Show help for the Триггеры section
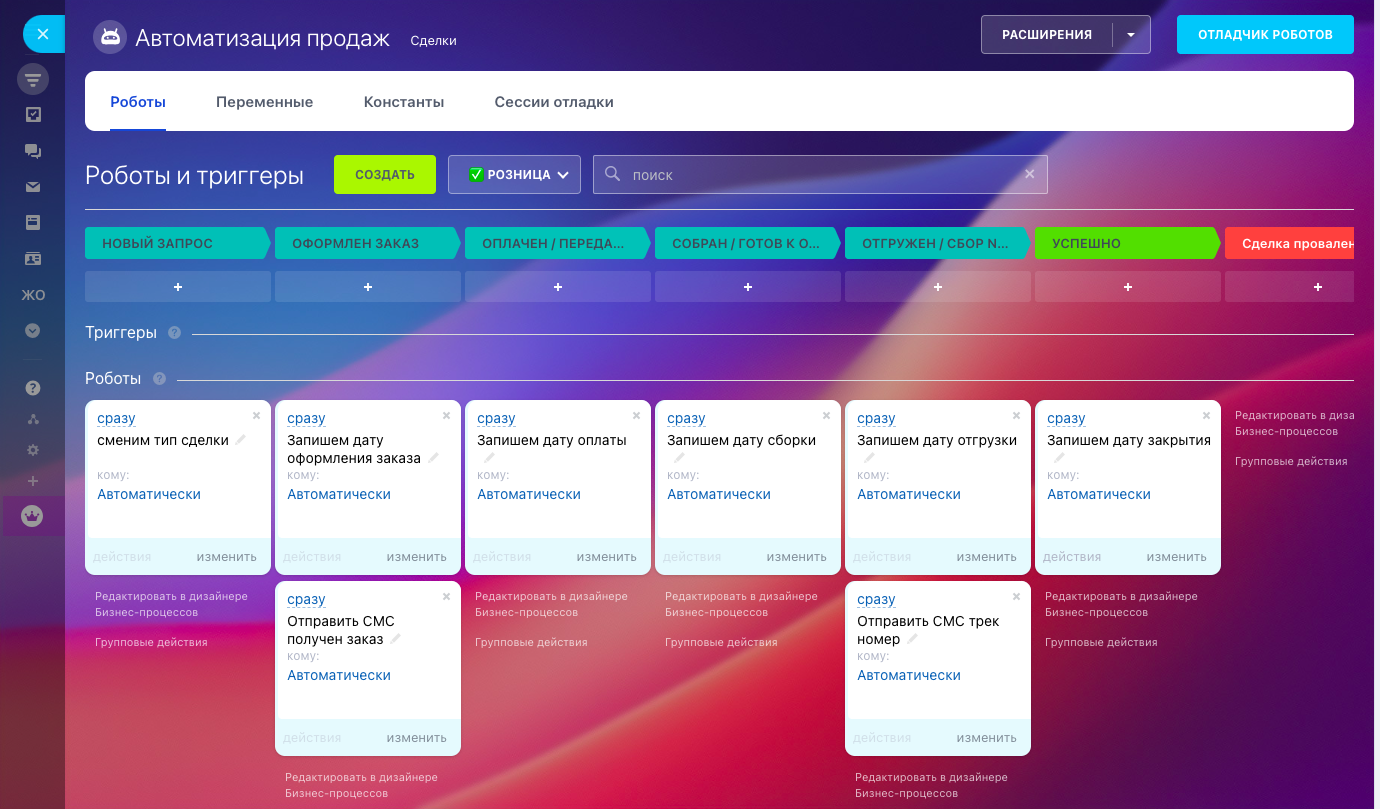This screenshot has width=1380, height=809. pos(174,333)
